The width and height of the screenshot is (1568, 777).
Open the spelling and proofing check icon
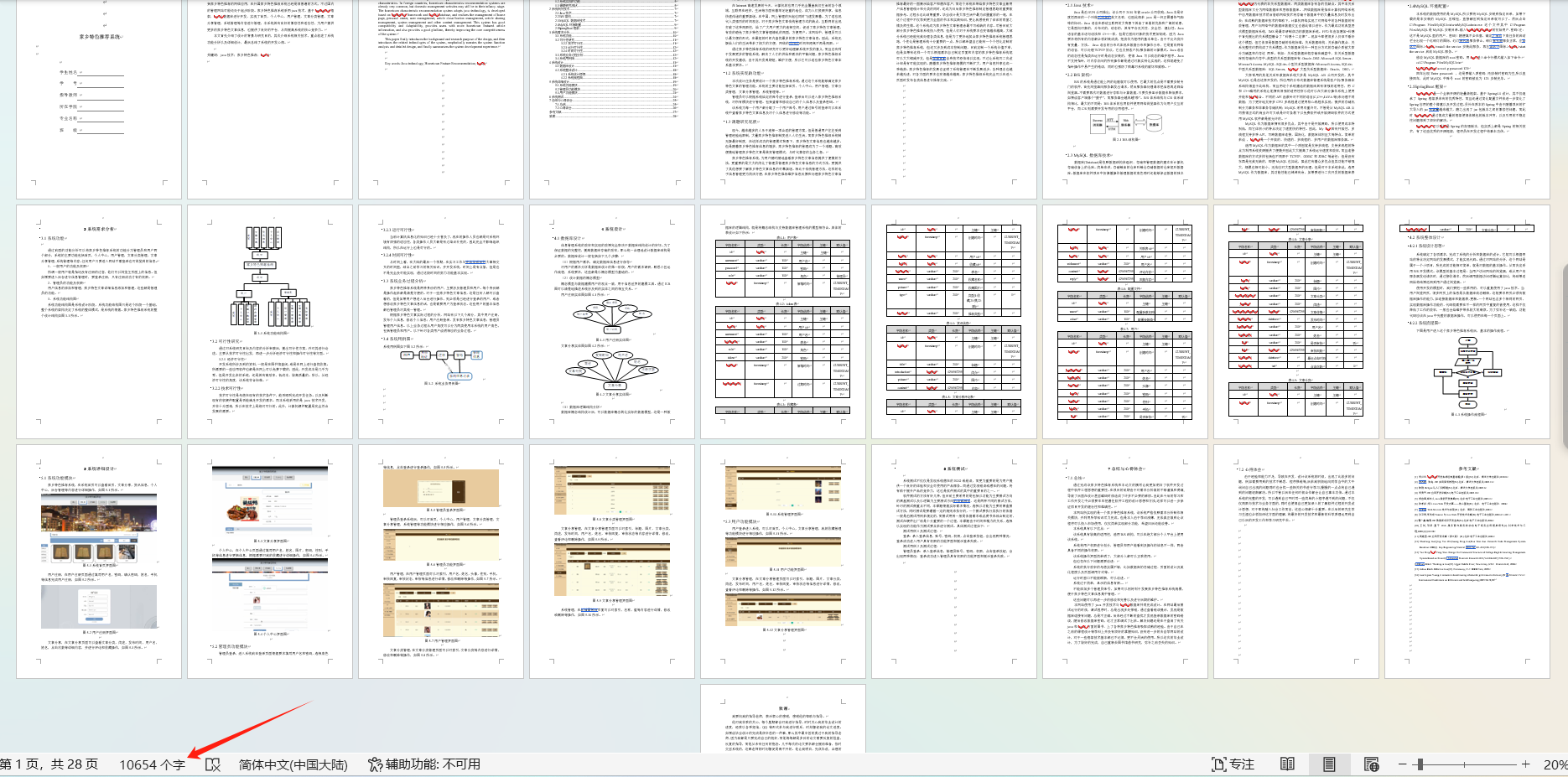click(x=213, y=764)
